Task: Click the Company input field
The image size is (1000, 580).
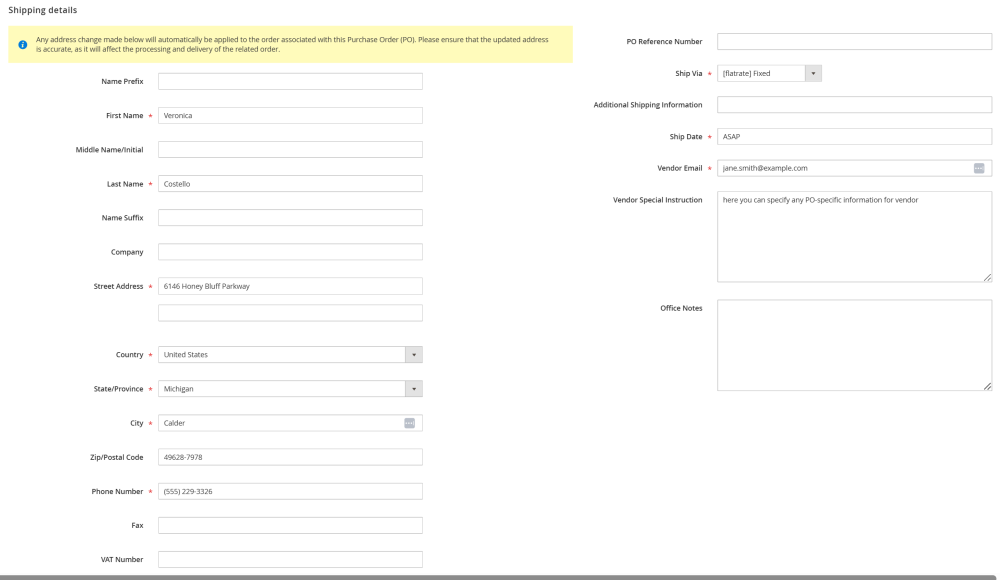Action: pyautogui.click(x=290, y=252)
